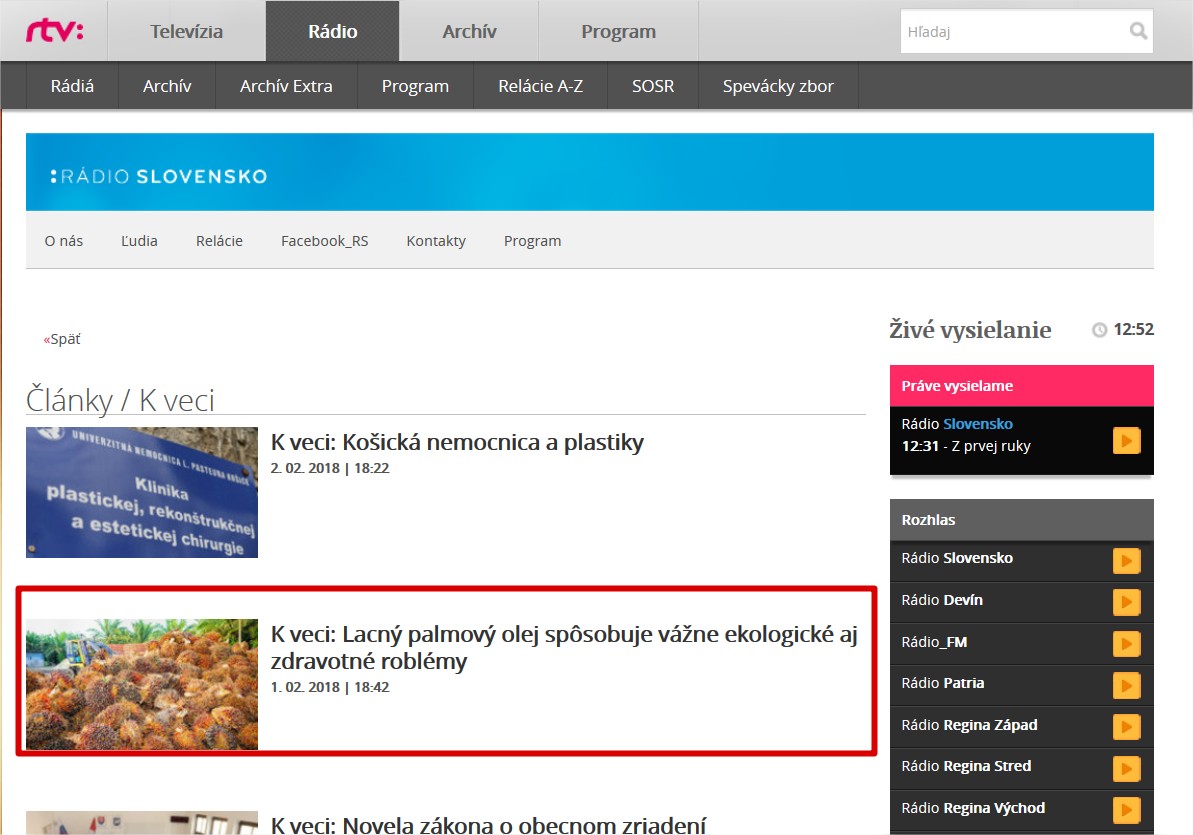This screenshot has width=1193, height=835.
Task: Click Rádio Slovensko link under Práve vysielame
Action: click(x=957, y=424)
